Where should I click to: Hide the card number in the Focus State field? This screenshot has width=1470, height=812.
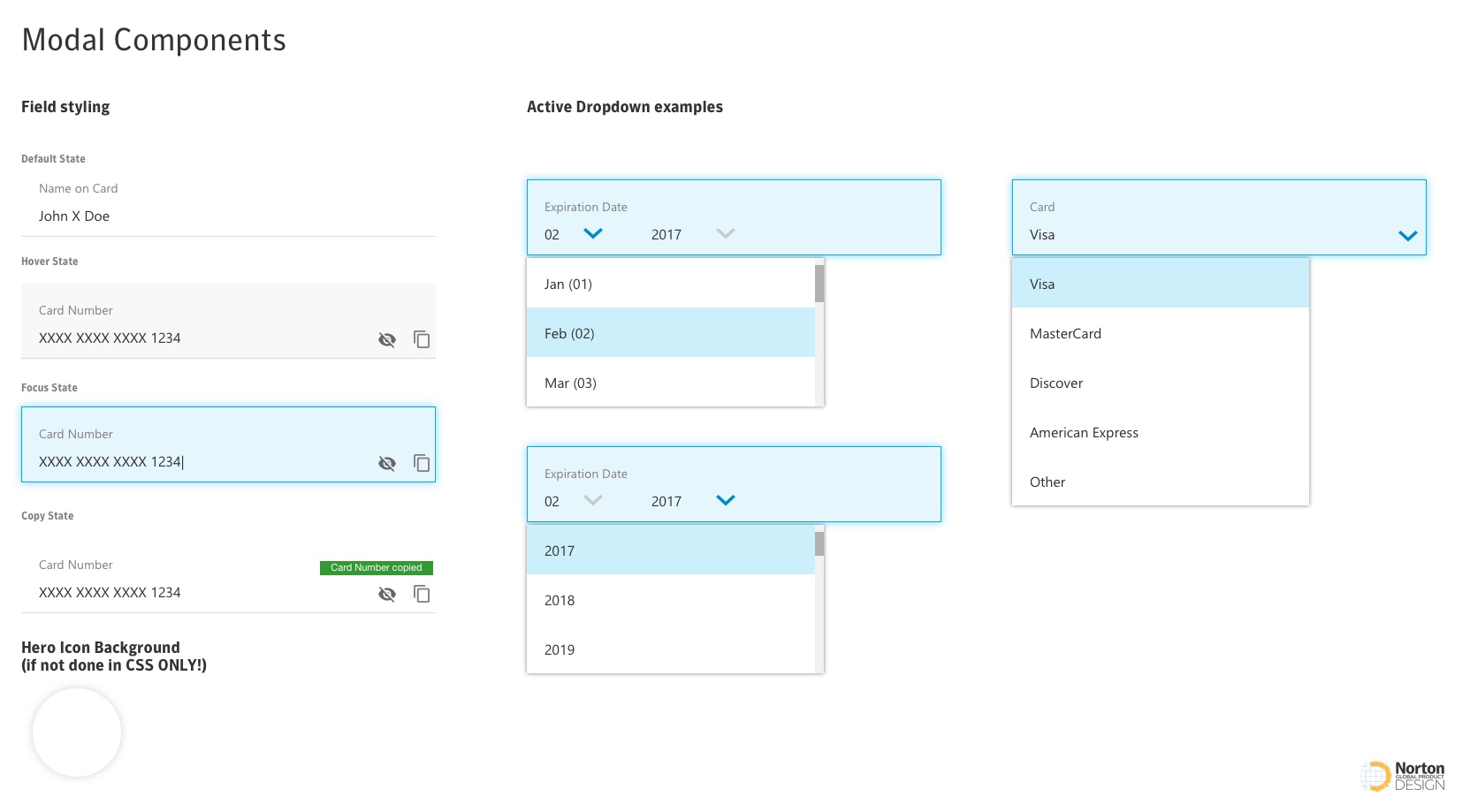click(x=387, y=462)
